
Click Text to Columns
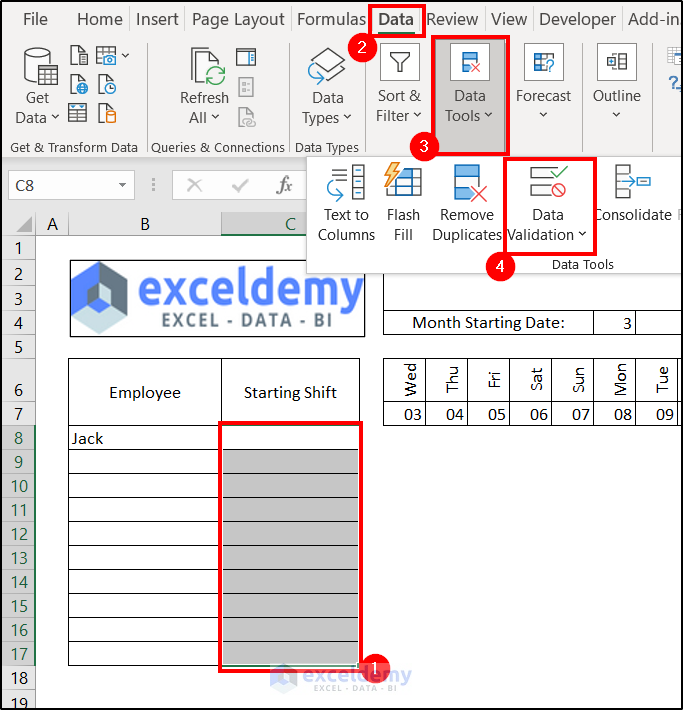[x=346, y=203]
